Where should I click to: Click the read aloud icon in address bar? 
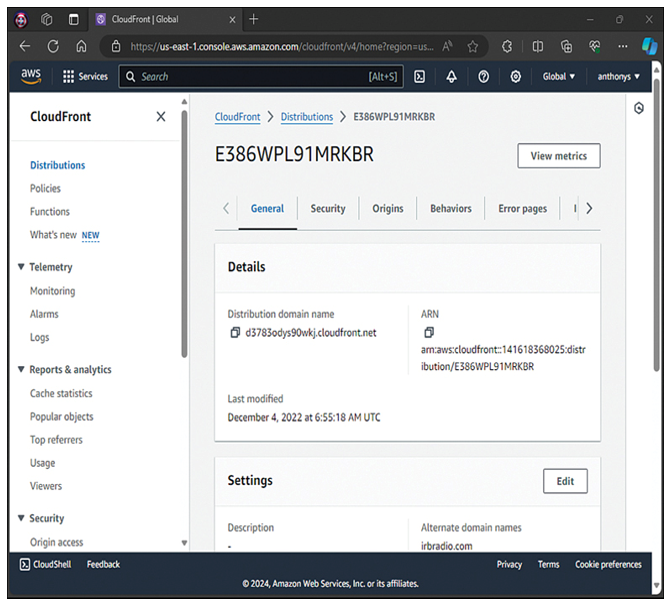[x=447, y=46]
